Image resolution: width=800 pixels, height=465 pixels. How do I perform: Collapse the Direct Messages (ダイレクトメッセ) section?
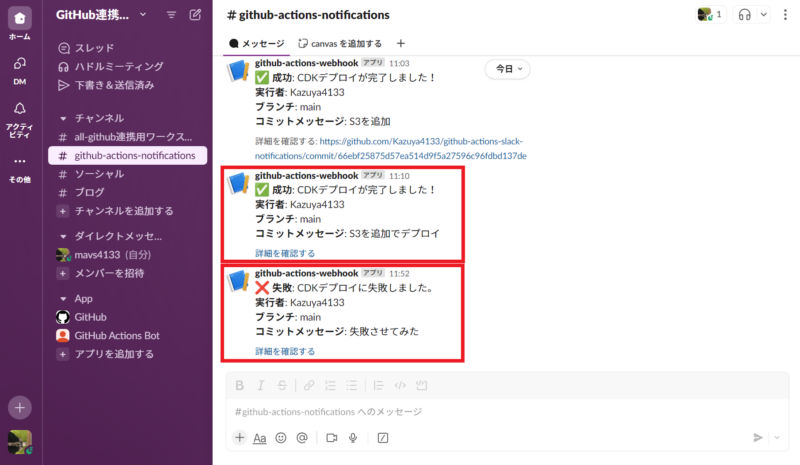point(63,236)
